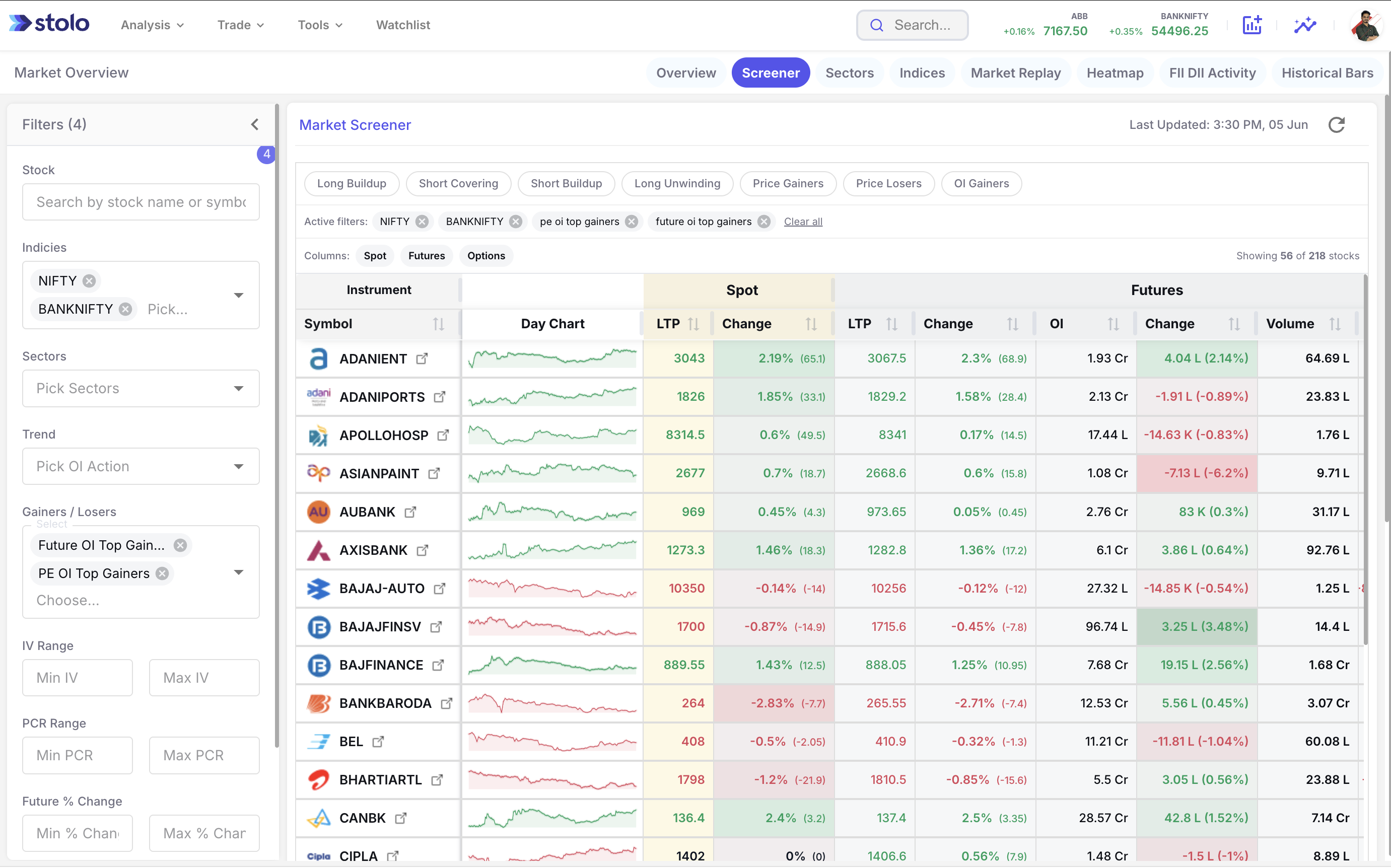Remove BANKNIFTY tag from Indicies selector

click(x=125, y=309)
